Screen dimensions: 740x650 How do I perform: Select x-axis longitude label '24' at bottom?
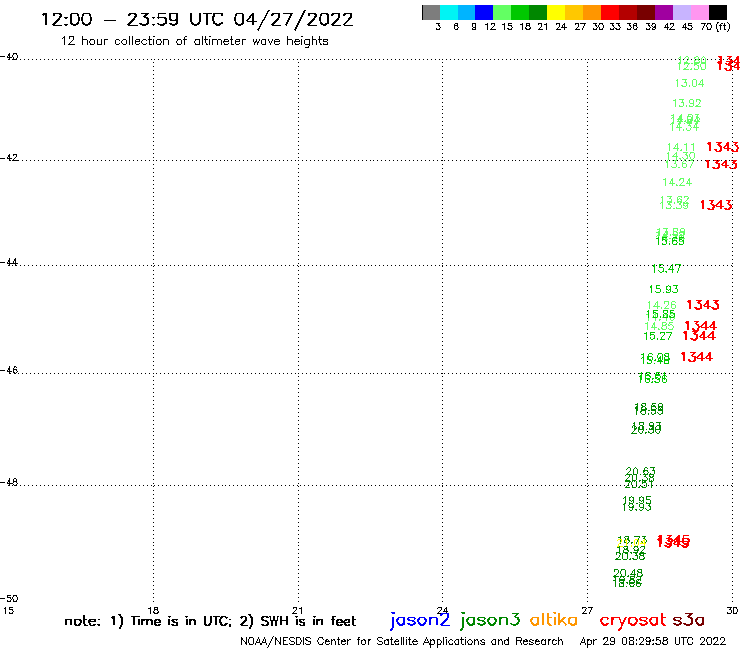(x=442, y=610)
